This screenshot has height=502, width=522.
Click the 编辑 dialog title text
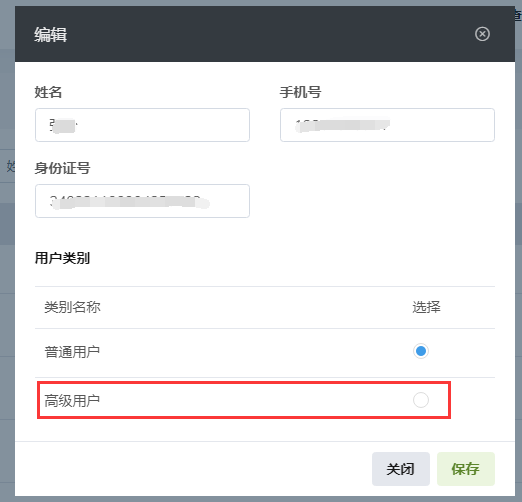pyautogui.click(x=50, y=35)
